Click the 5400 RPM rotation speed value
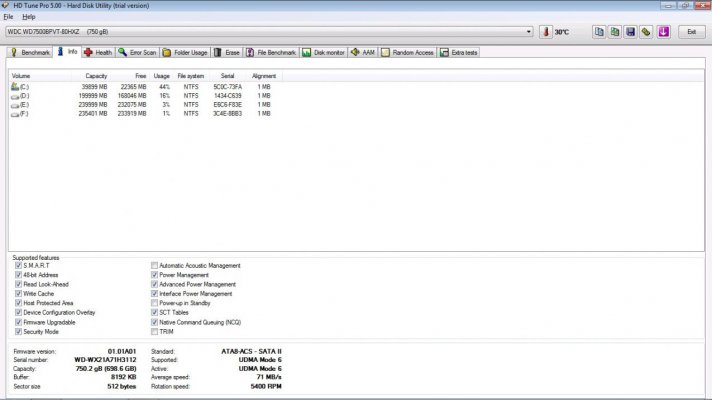Screen dimensions: 712x400 (x=266, y=386)
